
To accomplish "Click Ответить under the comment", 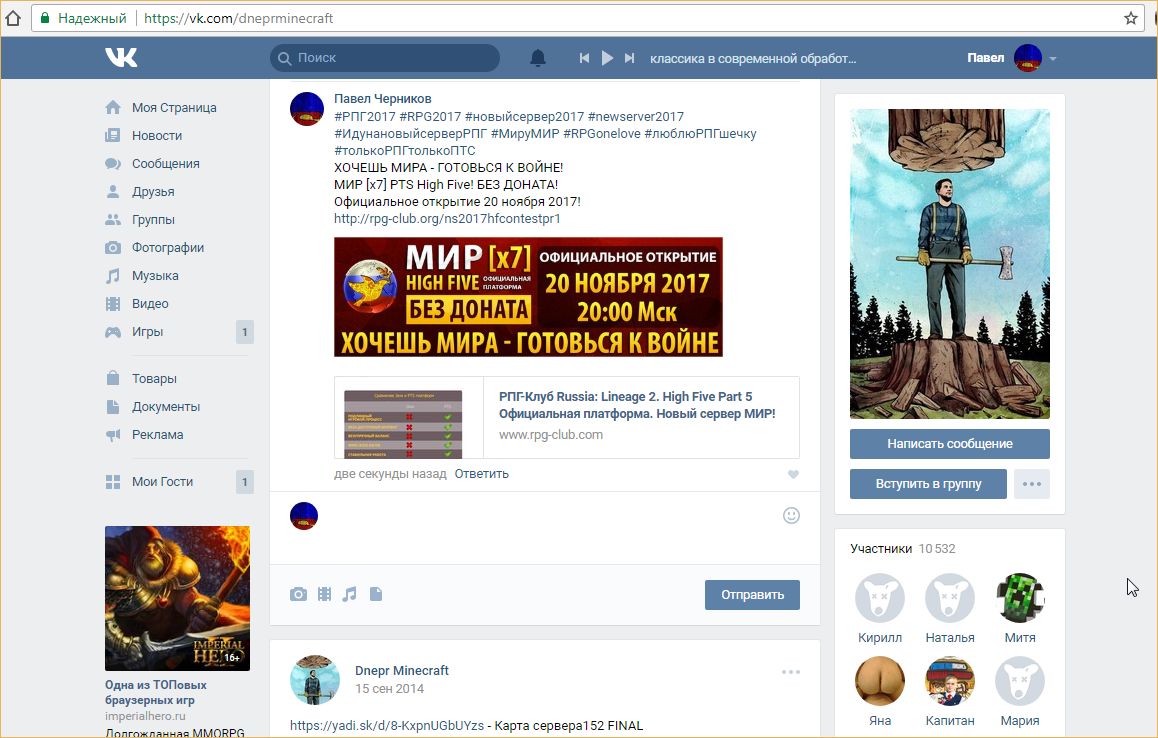I will [x=482, y=474].
